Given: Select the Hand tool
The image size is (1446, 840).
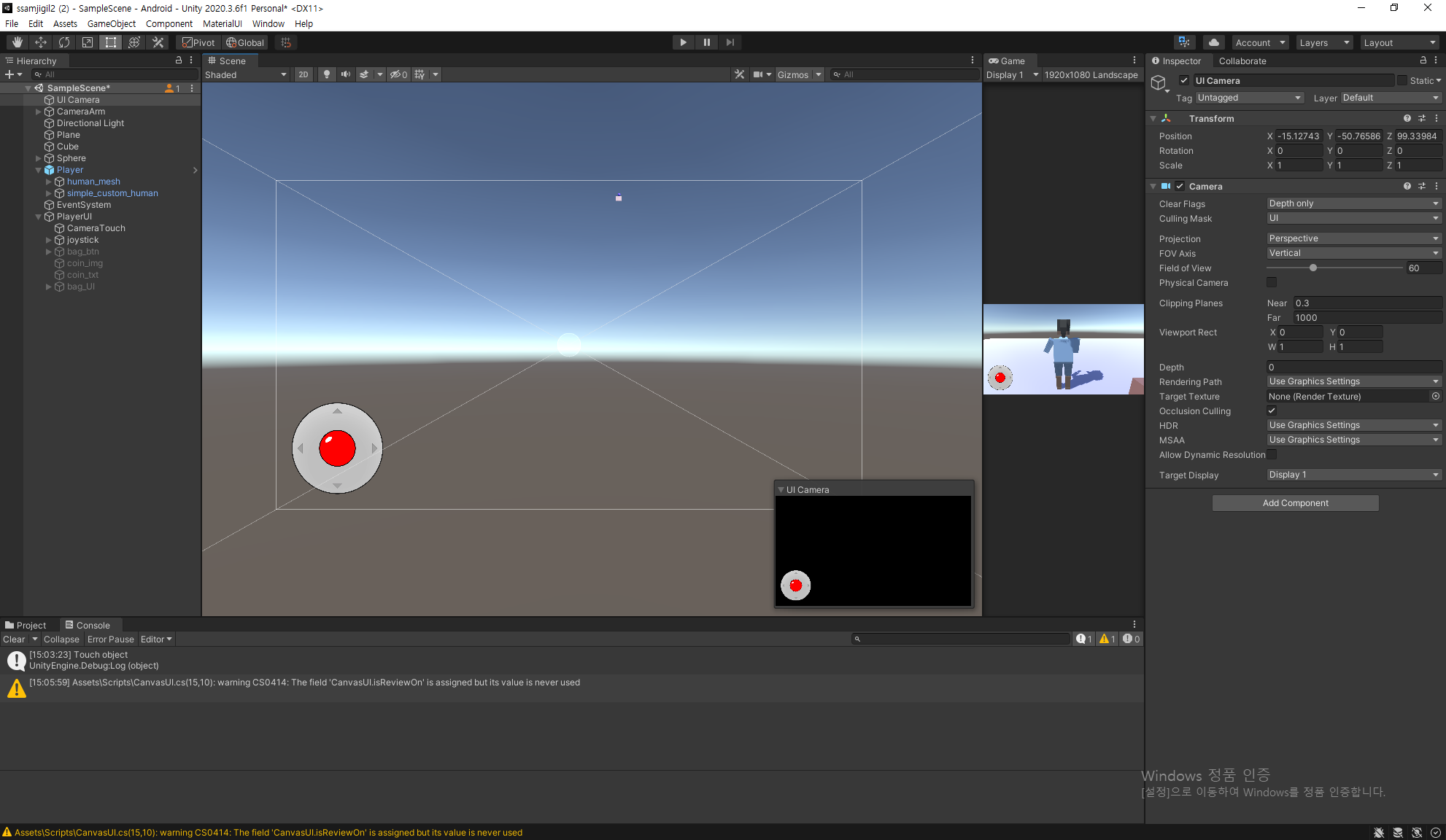Looking at the screenshot, I should coord(18,42).
